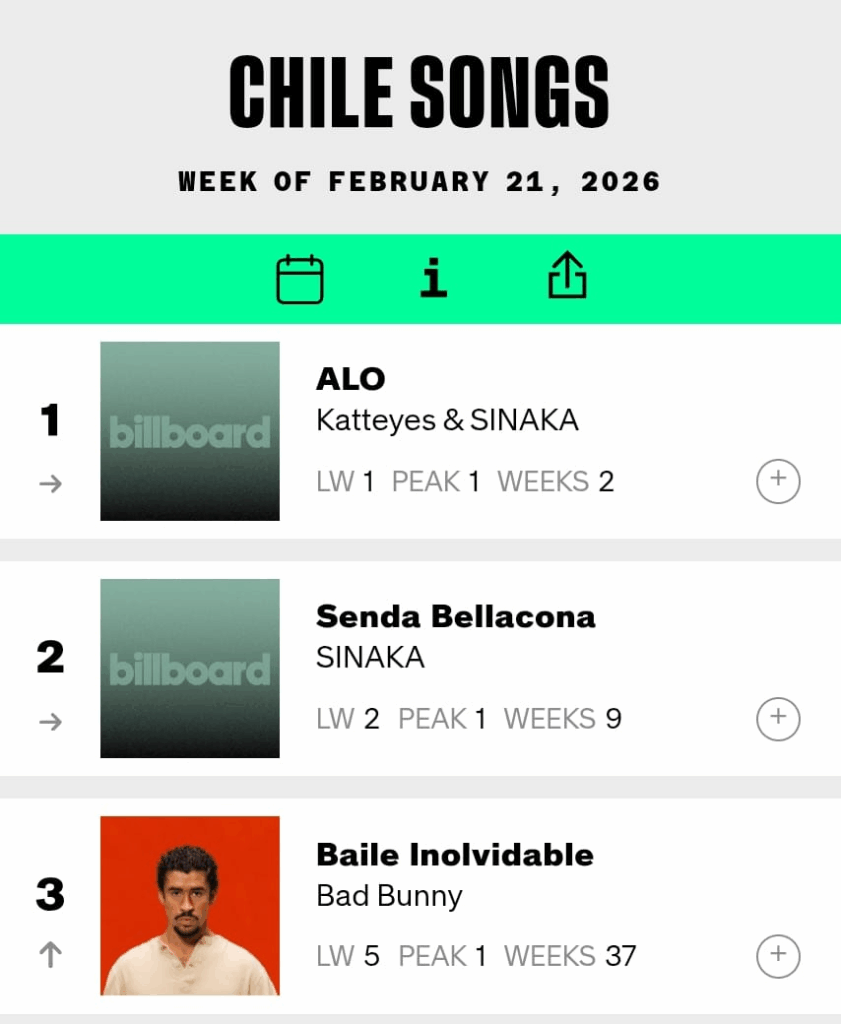Expand details for ALO with plus icon
This screenshot has height=1024, width=841.
(x=778, y=482)
